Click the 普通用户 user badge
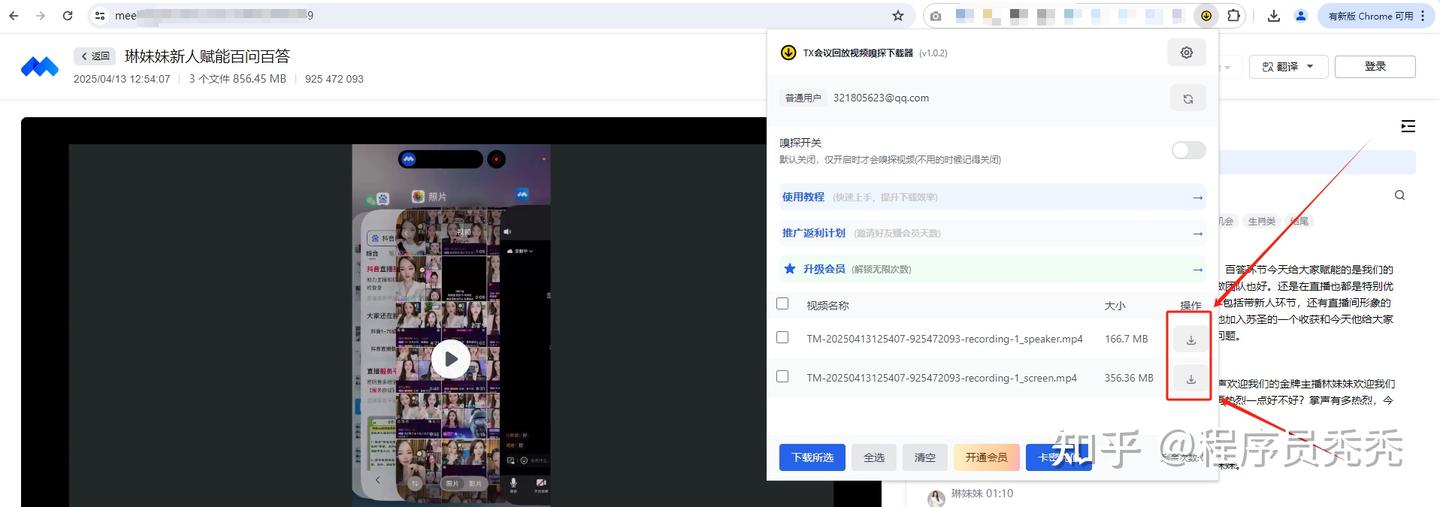The height and width of the screenshot is (507, 1440). (802, 98)
